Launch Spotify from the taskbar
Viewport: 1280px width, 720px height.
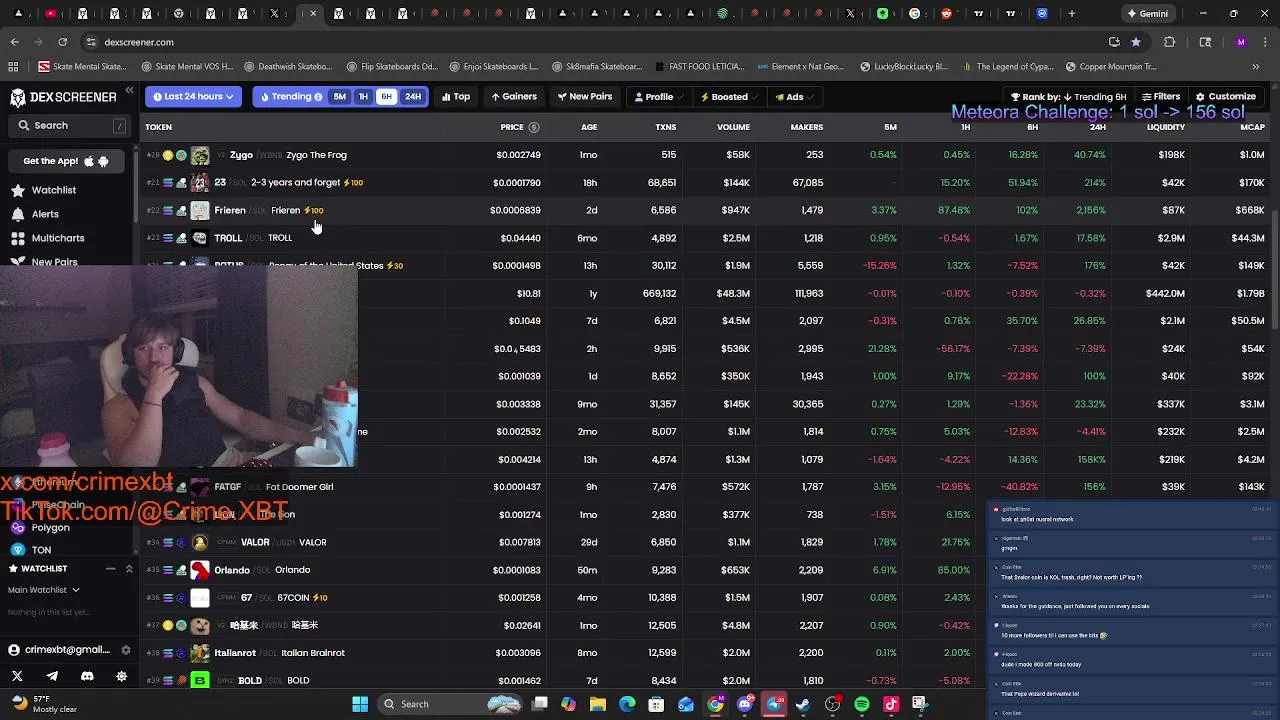(862, 704)
